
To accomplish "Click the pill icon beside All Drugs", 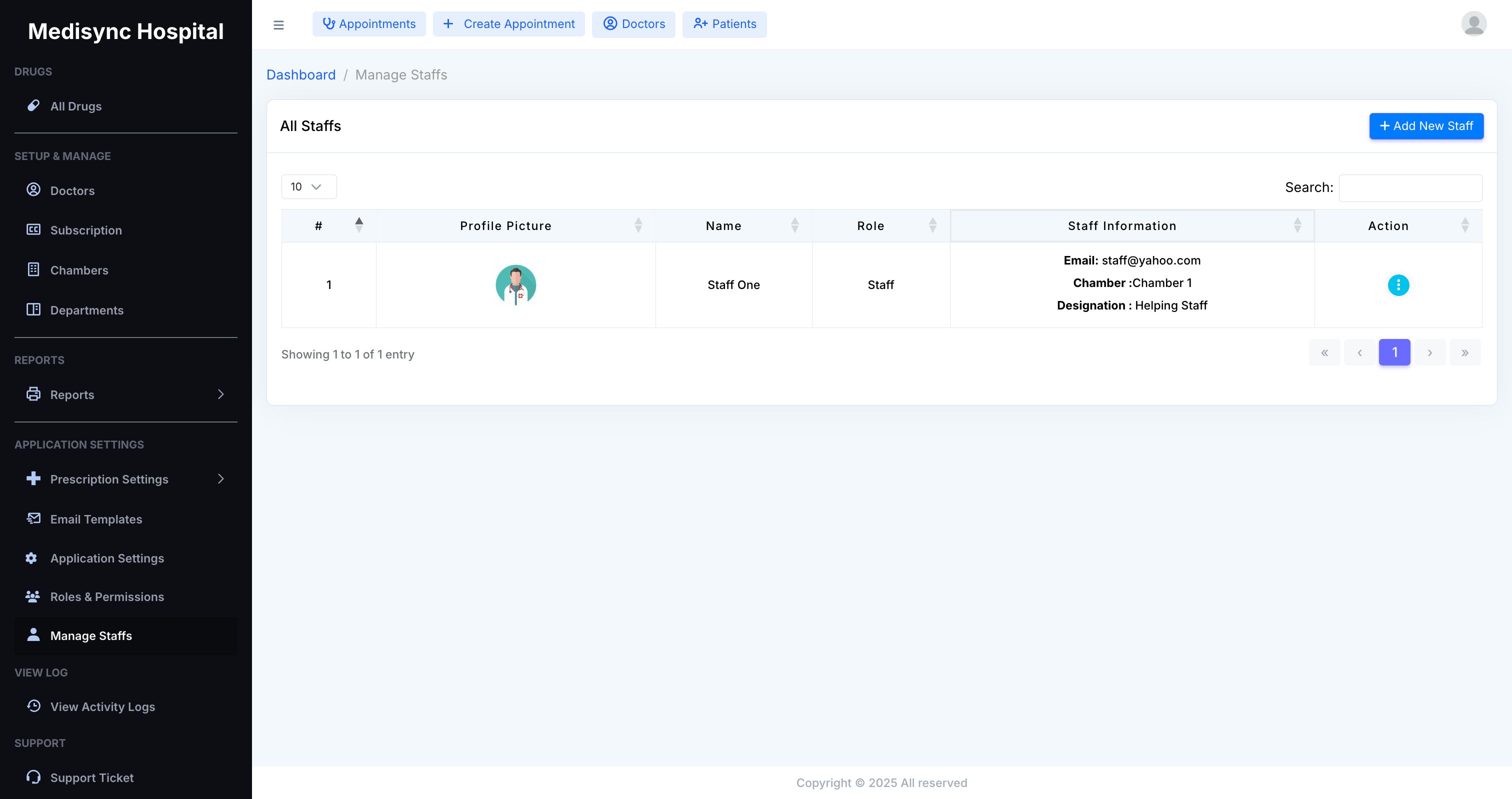I will [x=33, y=105].
